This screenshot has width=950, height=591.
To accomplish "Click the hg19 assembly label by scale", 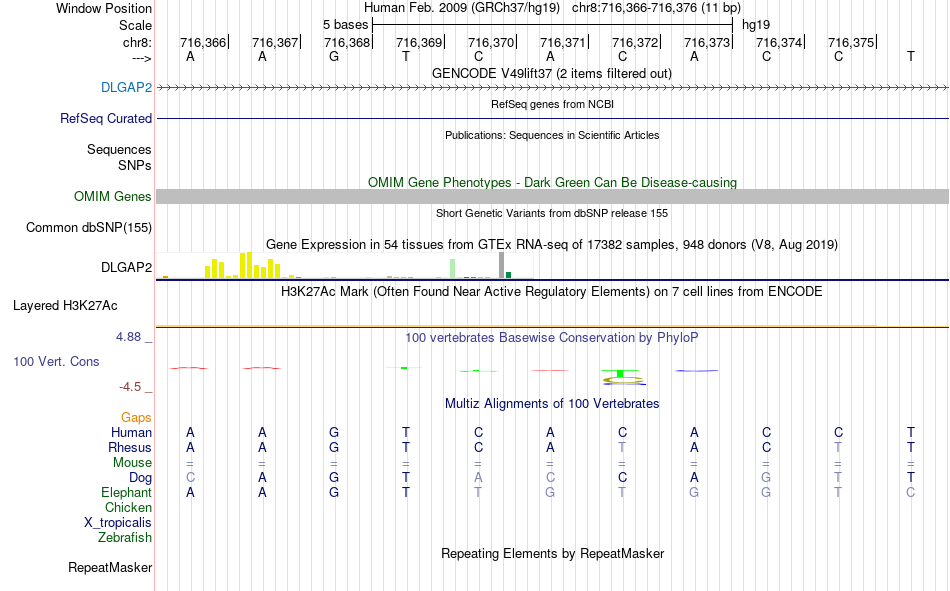I will [x=756, y=25].
